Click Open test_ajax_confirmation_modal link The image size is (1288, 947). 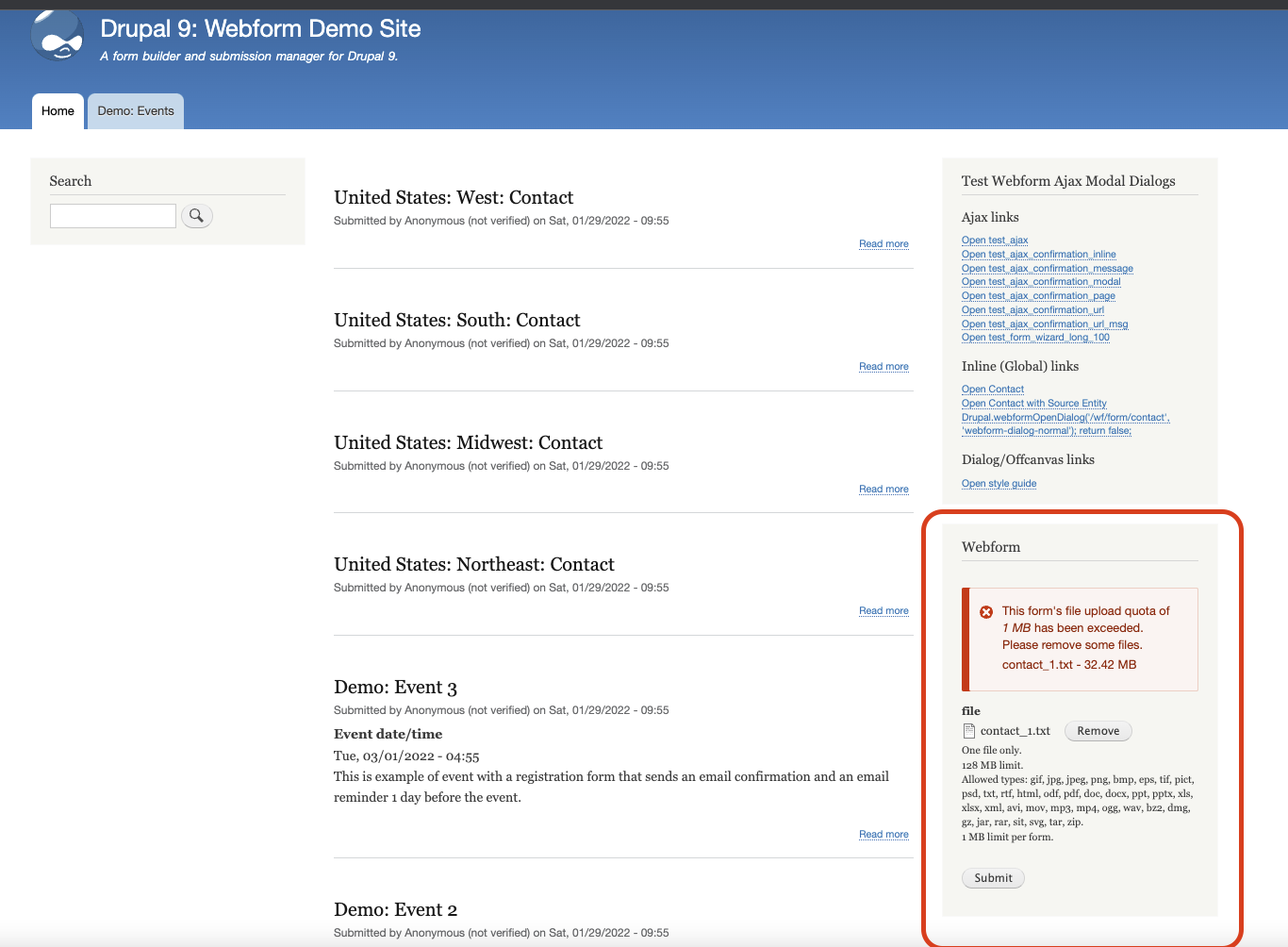click(x=1041, y=282)
